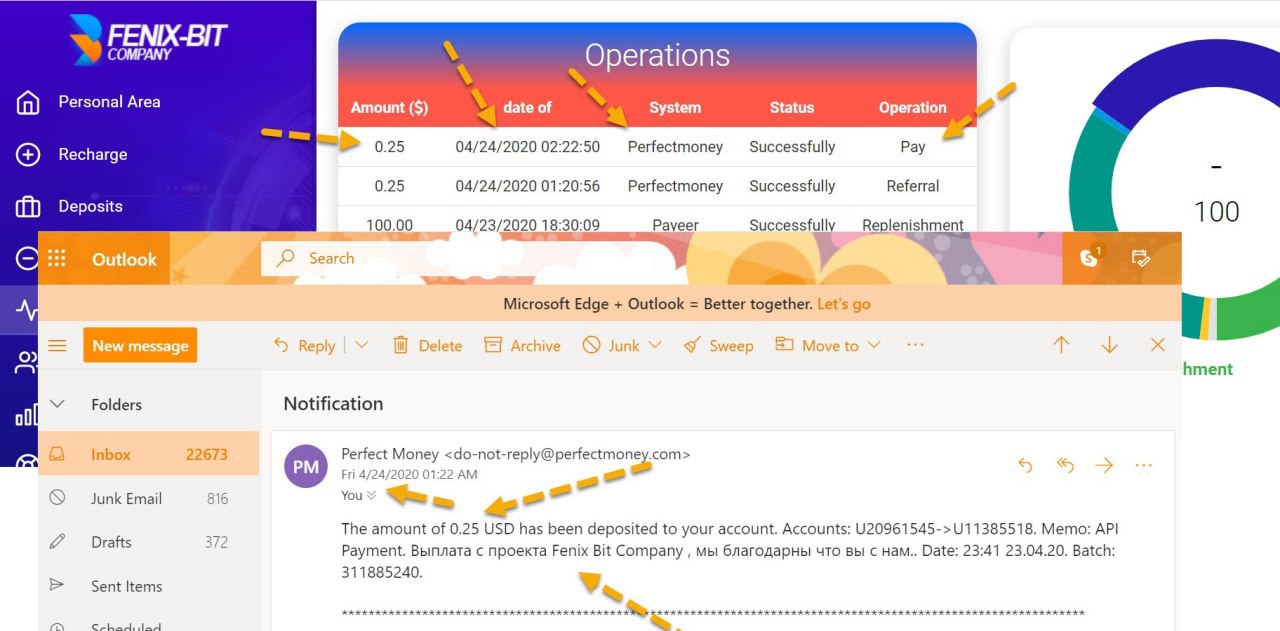Click the Outlook brand title

click(124, 259)
